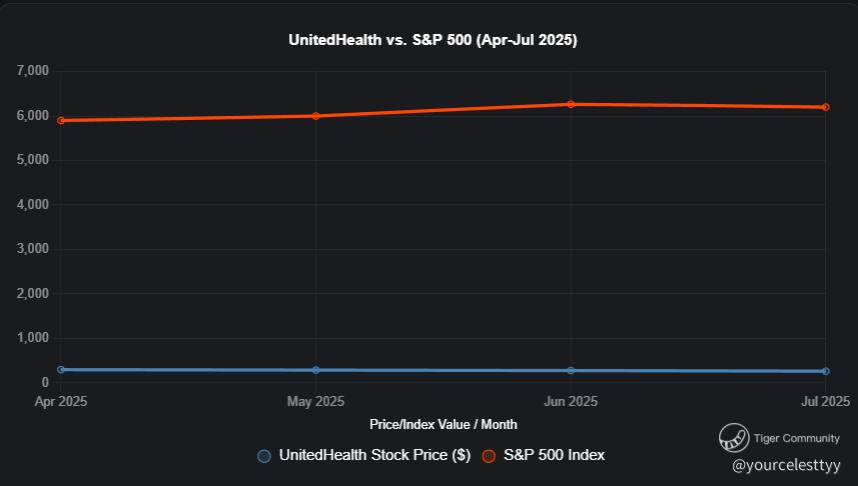858x486 pixels.
Task: Toggle UnitedHealth Stock Price legend marker
Action: [x=264, y=456]
